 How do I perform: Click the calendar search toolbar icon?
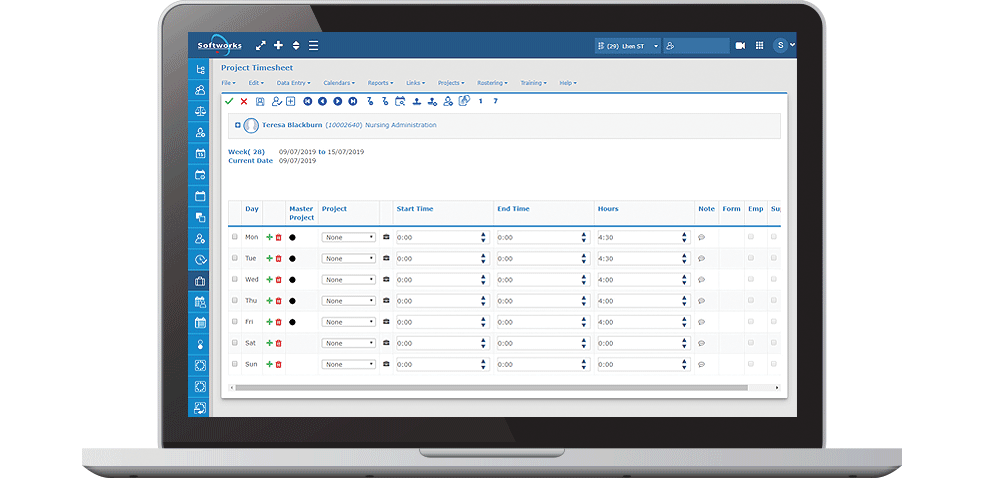click(400, 101)
